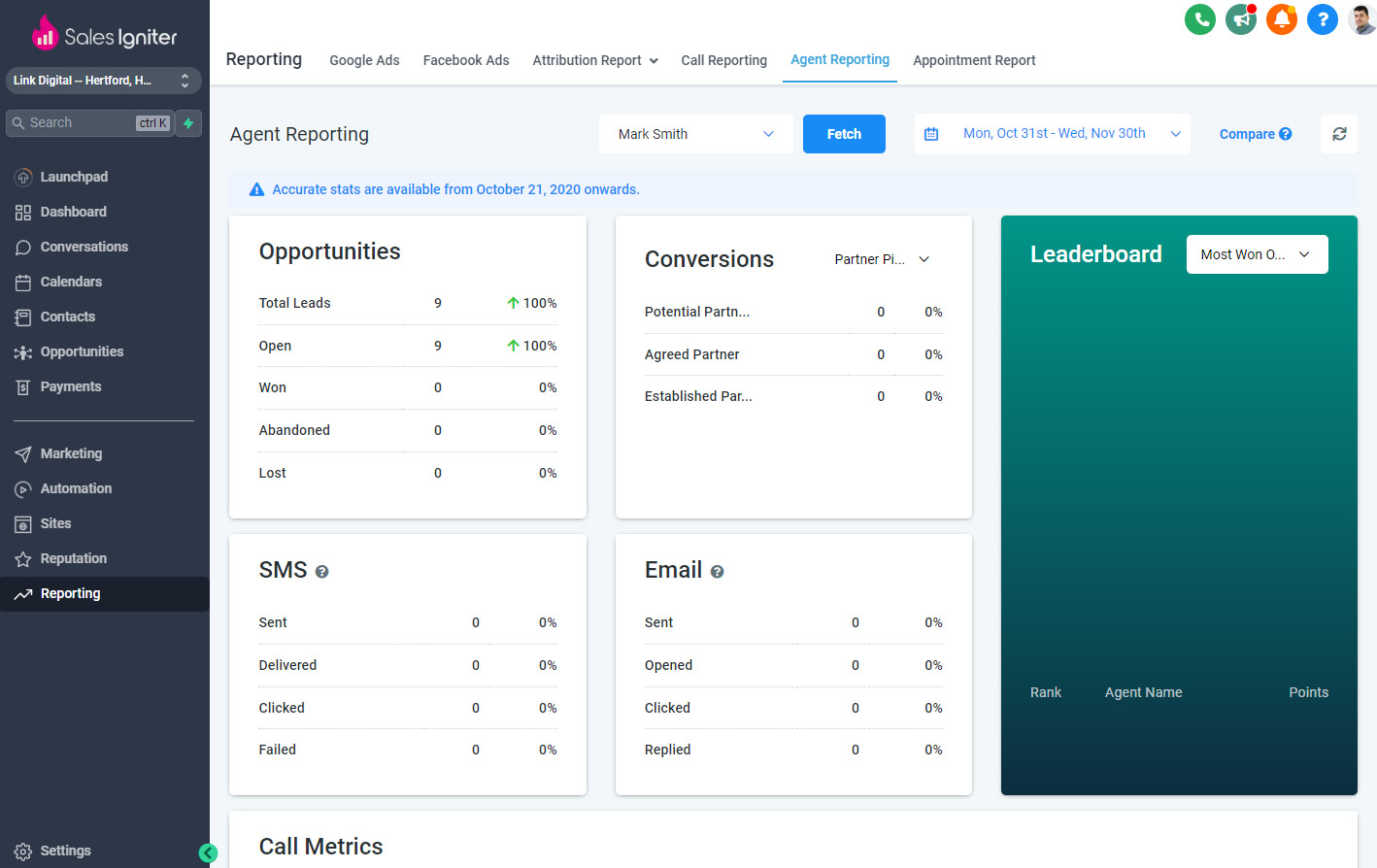Open the user profile avatar

(1362, 19)
